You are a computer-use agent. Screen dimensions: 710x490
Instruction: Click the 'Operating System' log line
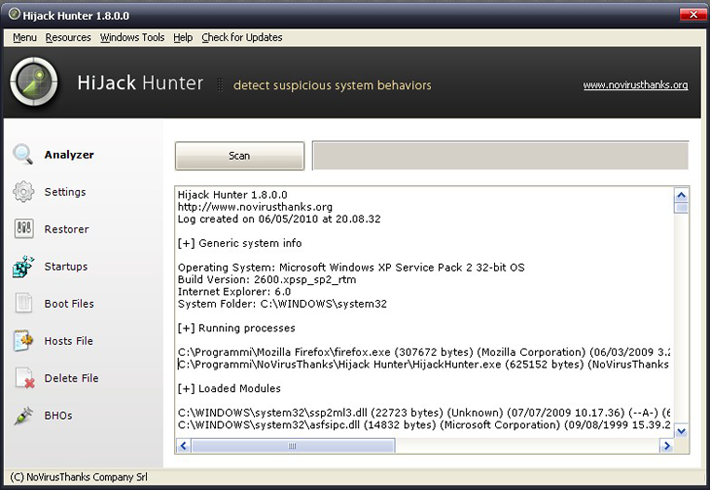[x=351, y=268]
